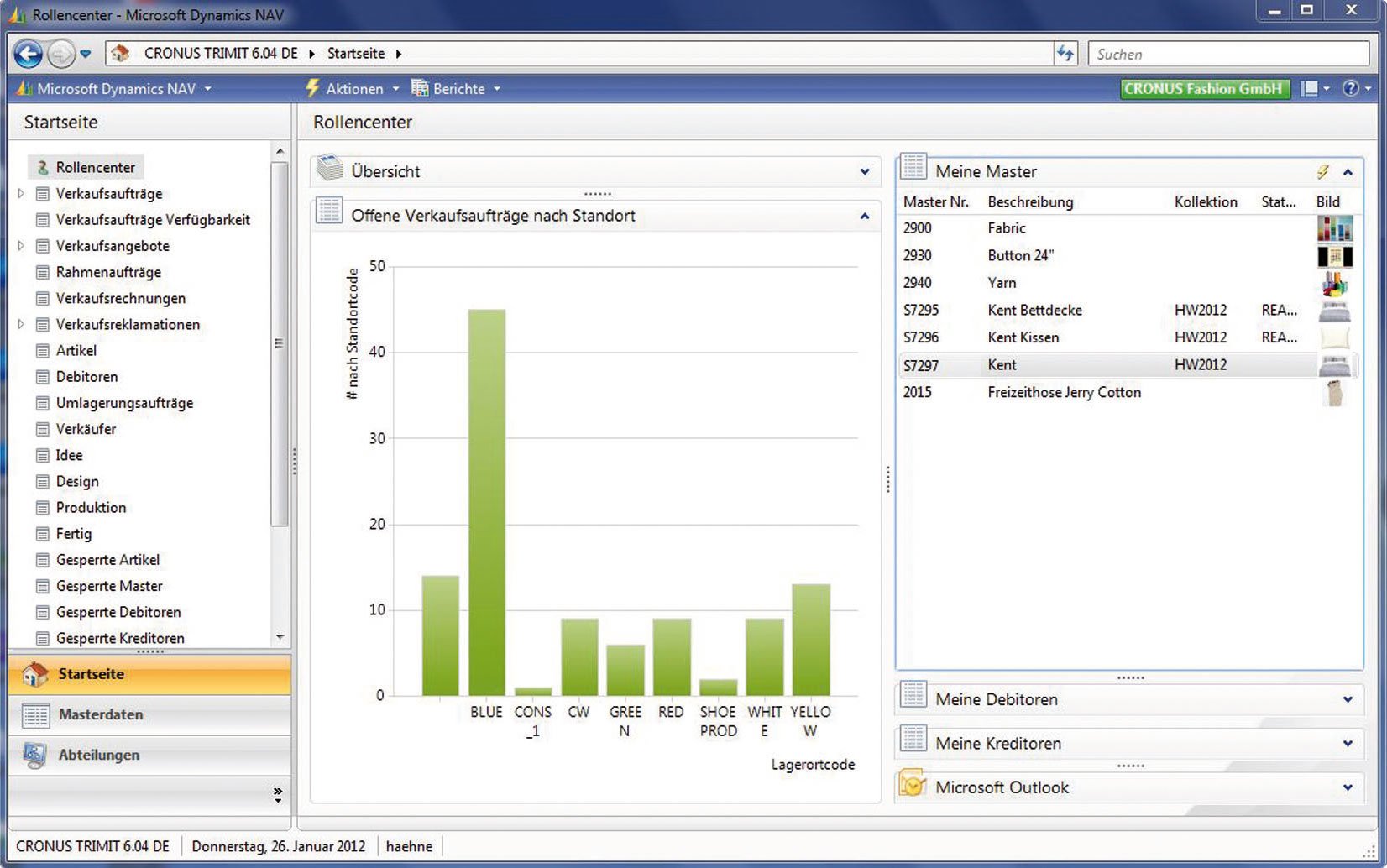Screen dimensions: 1387x868
Task: Sort by the Master Nr. column header
Action: point(936,202)
